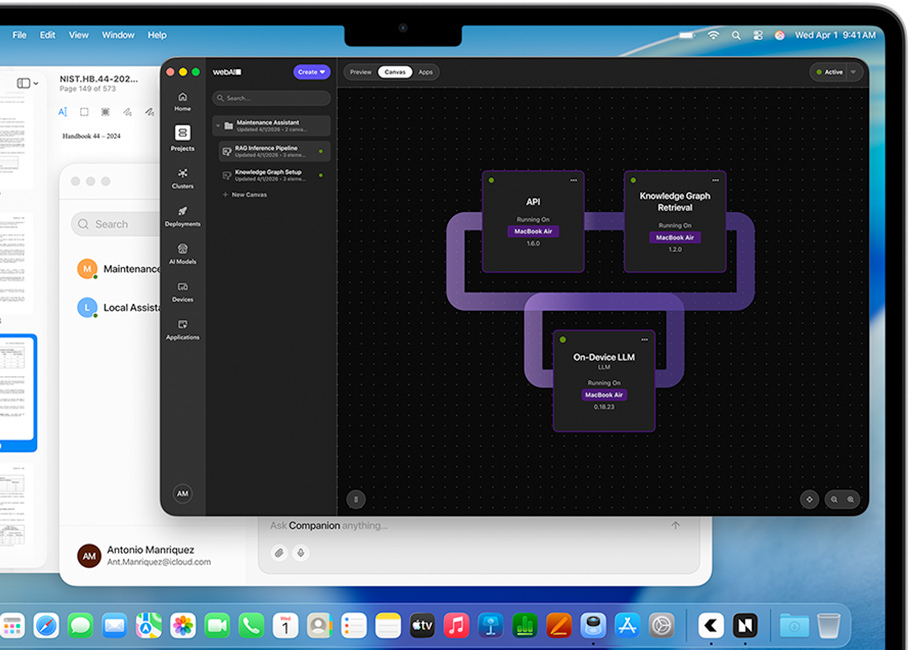The width and height of the screenshot is (912, 650).
Task: Open the Home section in sidebar
Action: pyautogui.click(x=182, y=101)
